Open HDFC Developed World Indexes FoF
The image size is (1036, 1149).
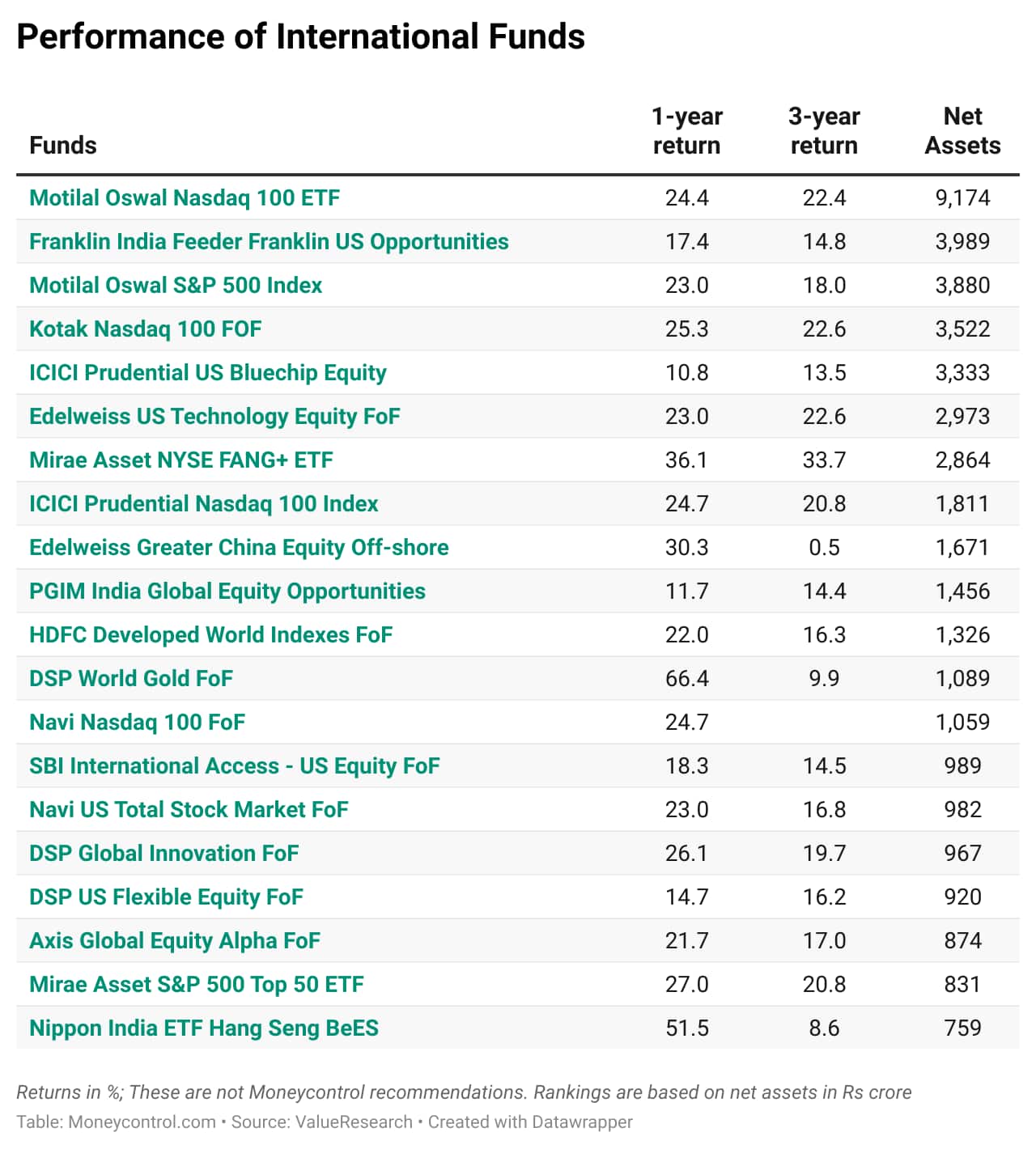point(210,635)
